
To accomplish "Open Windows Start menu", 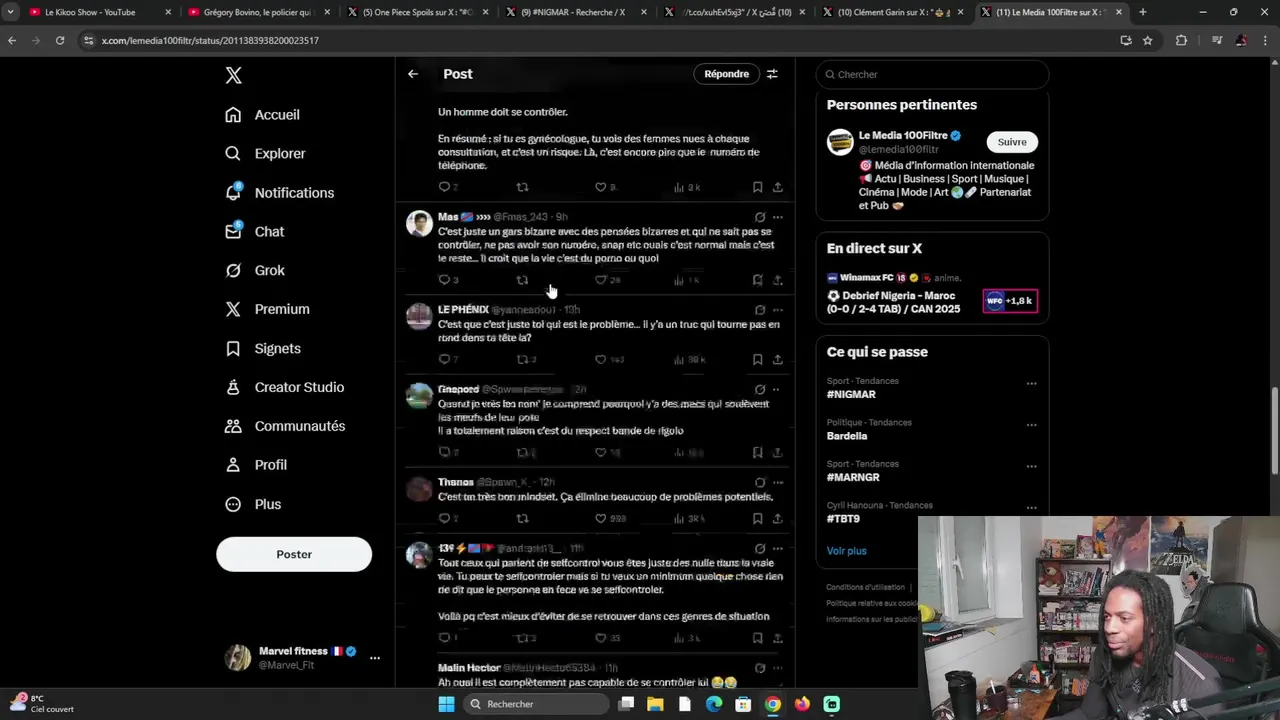I will 446,704.
